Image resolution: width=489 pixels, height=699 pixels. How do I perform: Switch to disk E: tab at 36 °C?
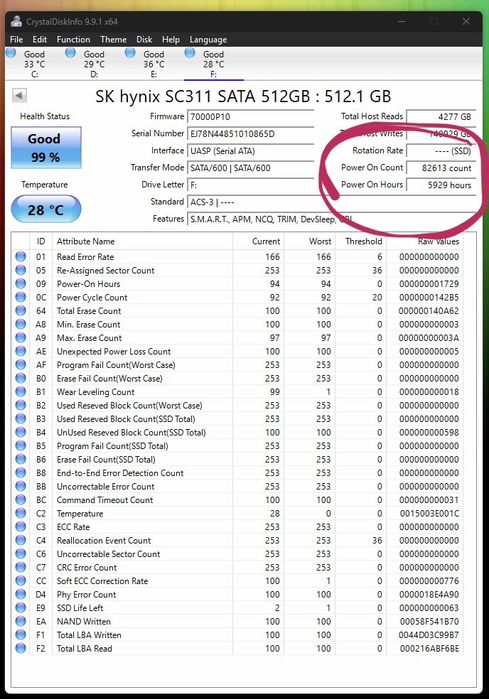coord(154,64)
